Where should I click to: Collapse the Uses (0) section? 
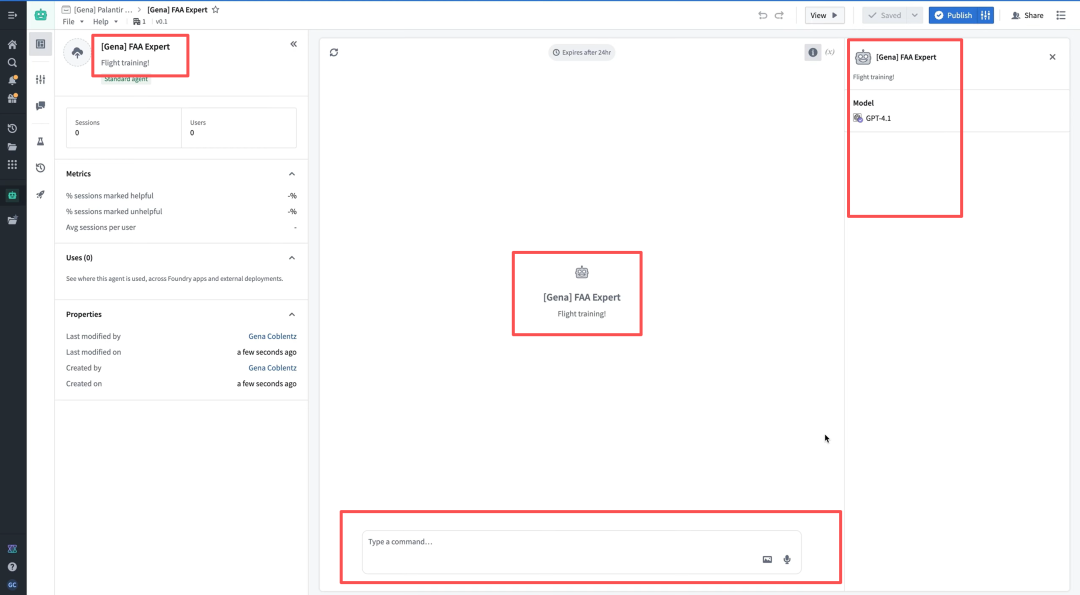292,258
